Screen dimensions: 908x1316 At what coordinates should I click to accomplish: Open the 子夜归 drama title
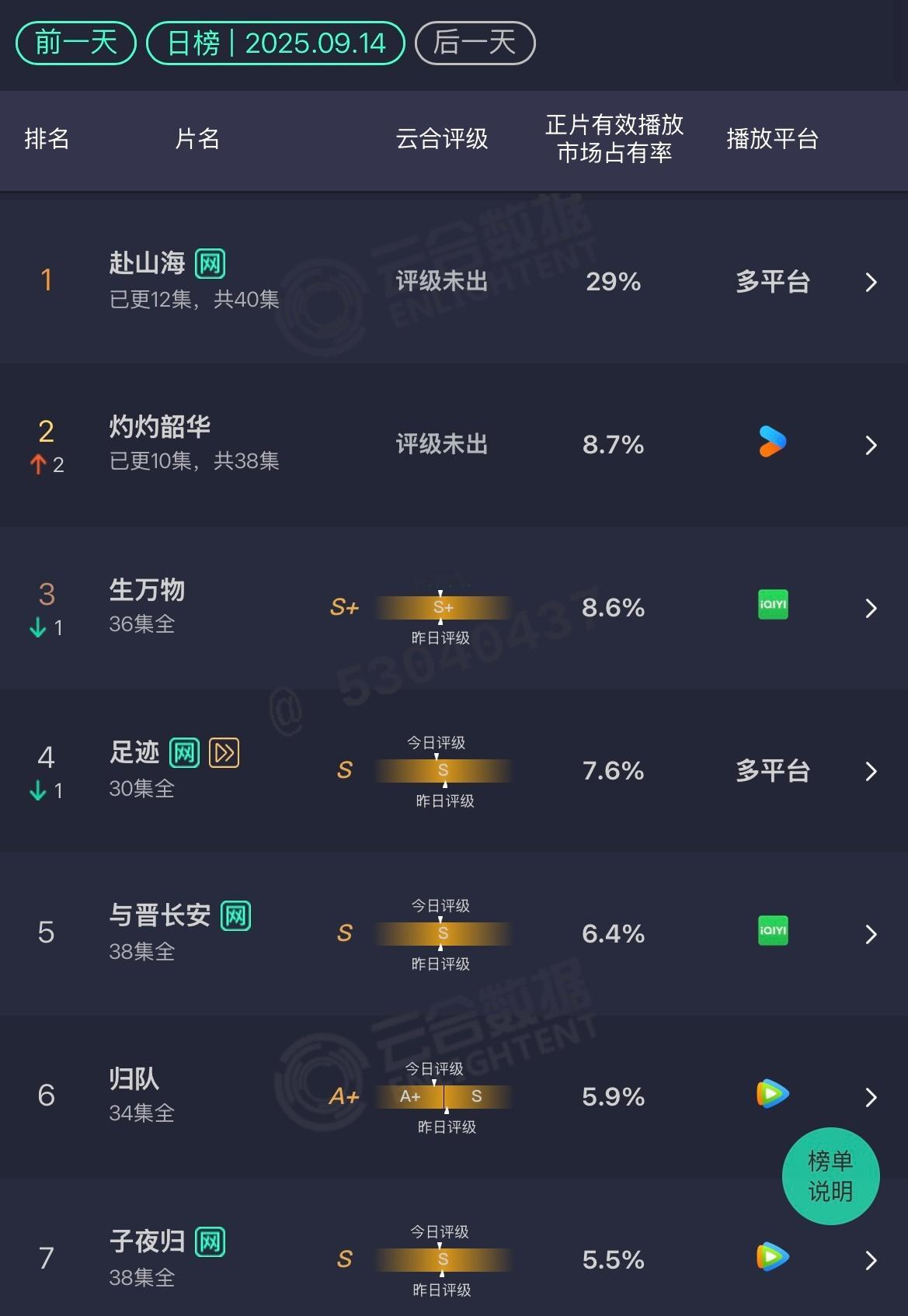(x=147, y=1241)
